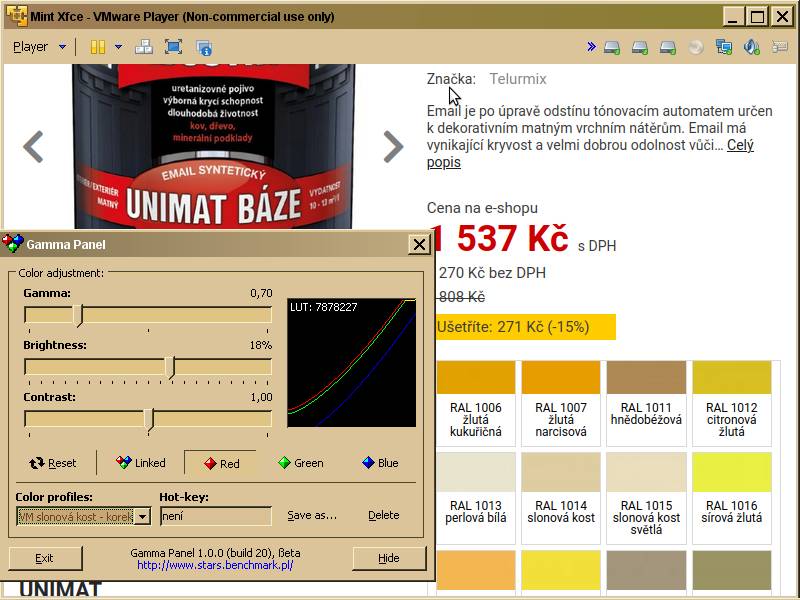Adjust the Brightness slider handle
Screen dimensions: 800x600
[170, 367]
